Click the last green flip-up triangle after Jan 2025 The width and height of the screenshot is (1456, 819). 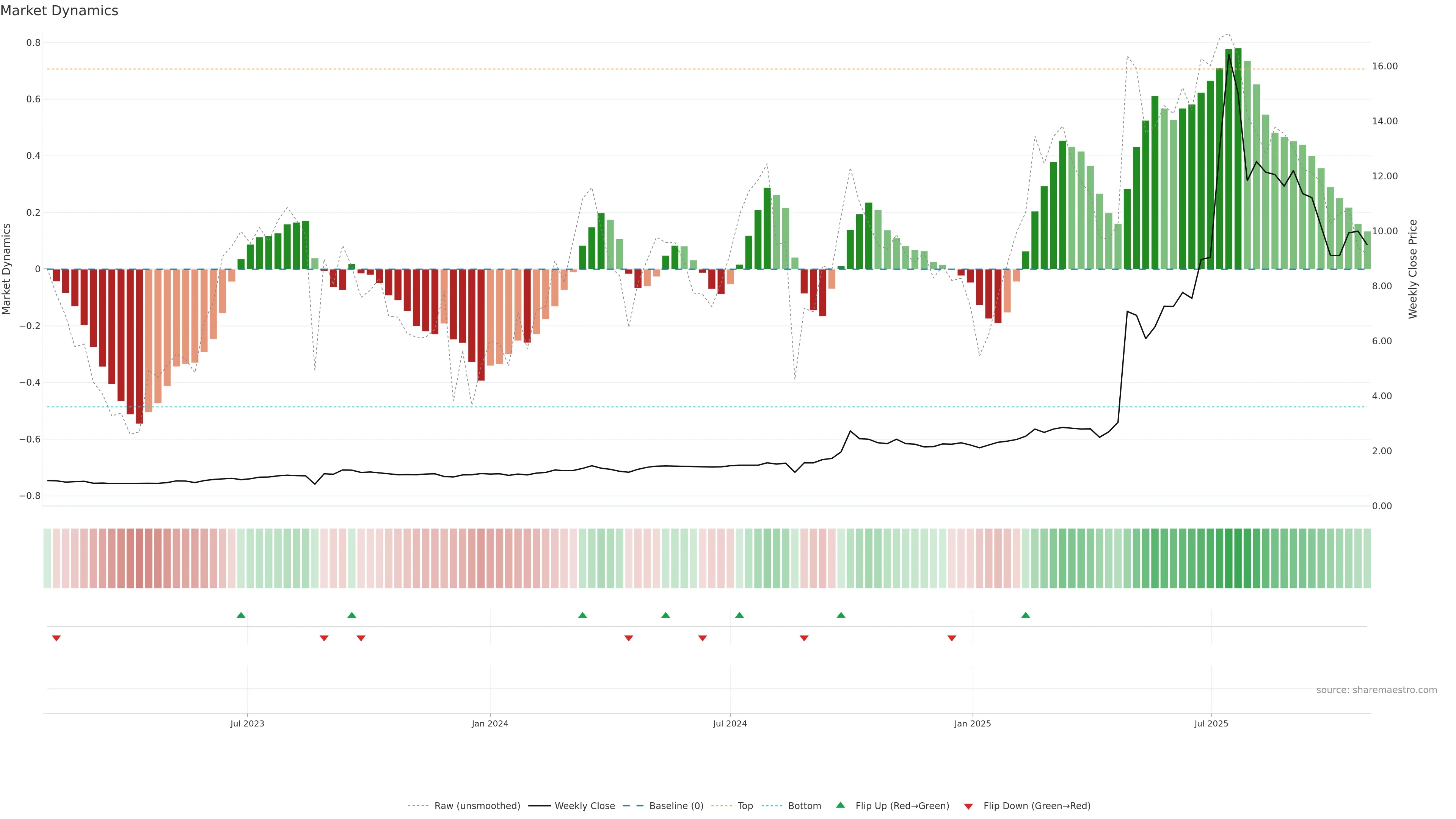point(1025,615)
